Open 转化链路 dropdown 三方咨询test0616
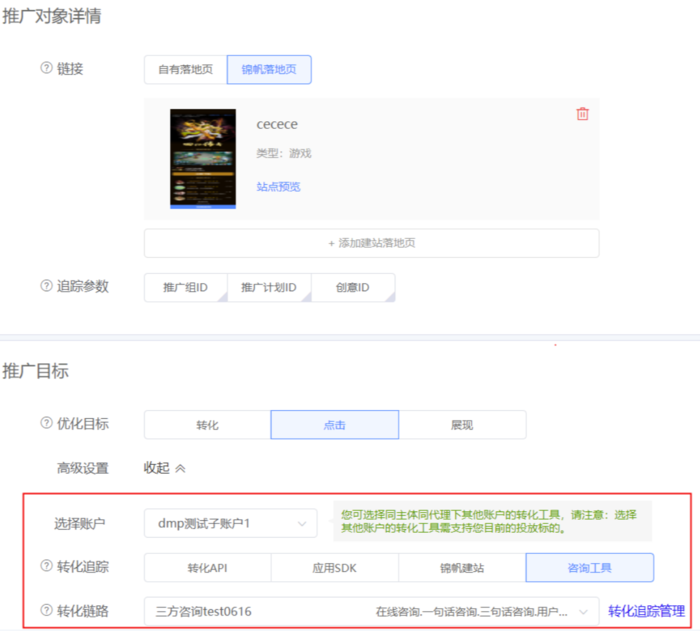700x631 pixels. point(371,610)
